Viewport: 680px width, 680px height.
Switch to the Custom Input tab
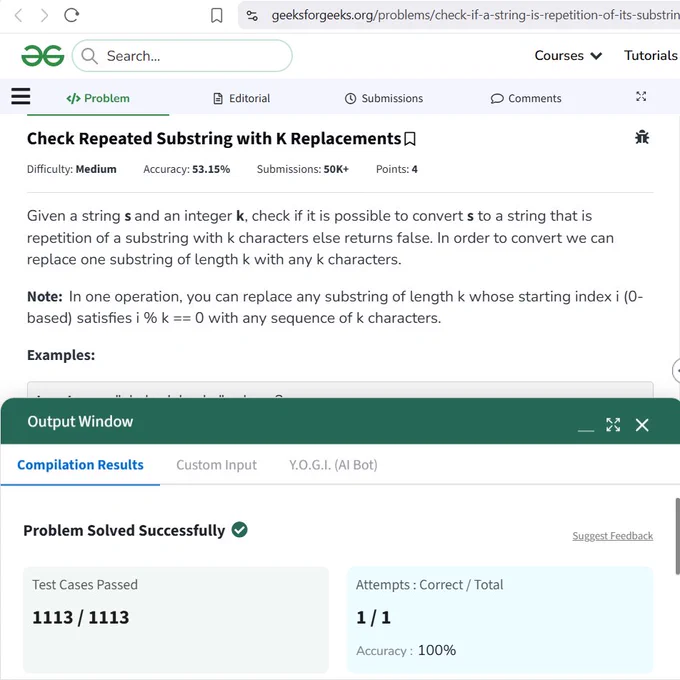[216, 465]
